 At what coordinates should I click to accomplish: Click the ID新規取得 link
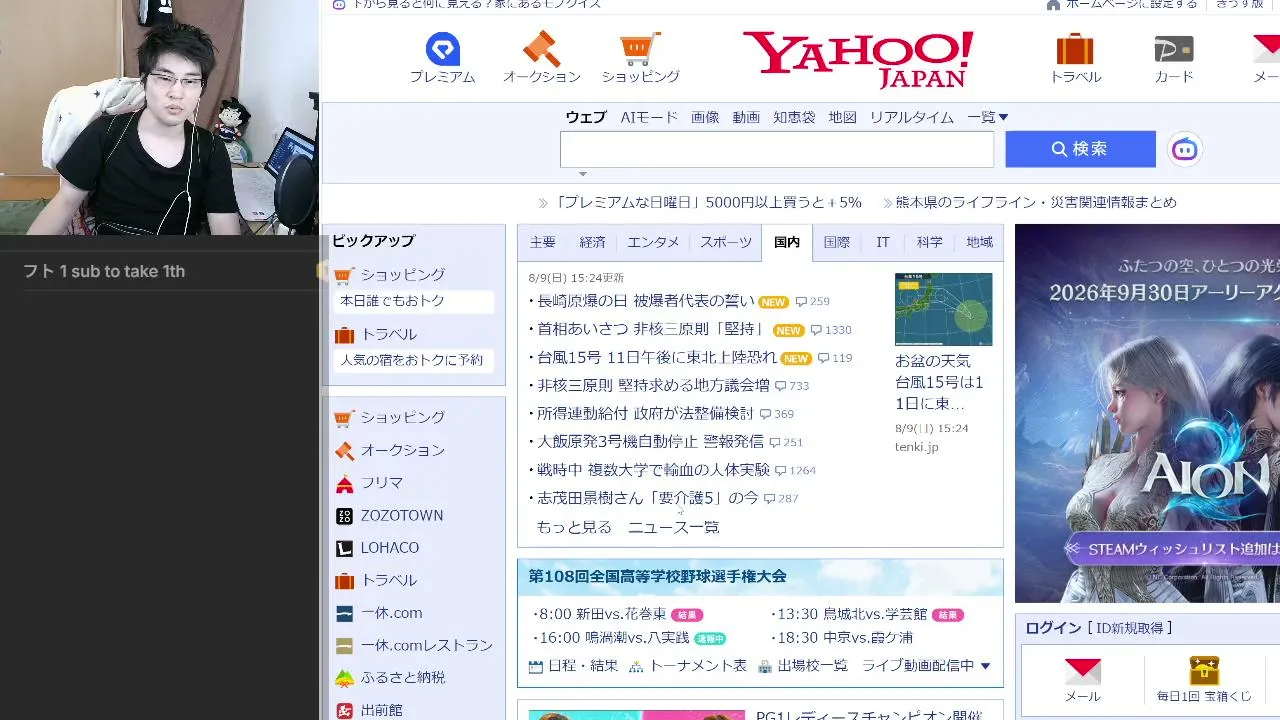click(1128, 628)
